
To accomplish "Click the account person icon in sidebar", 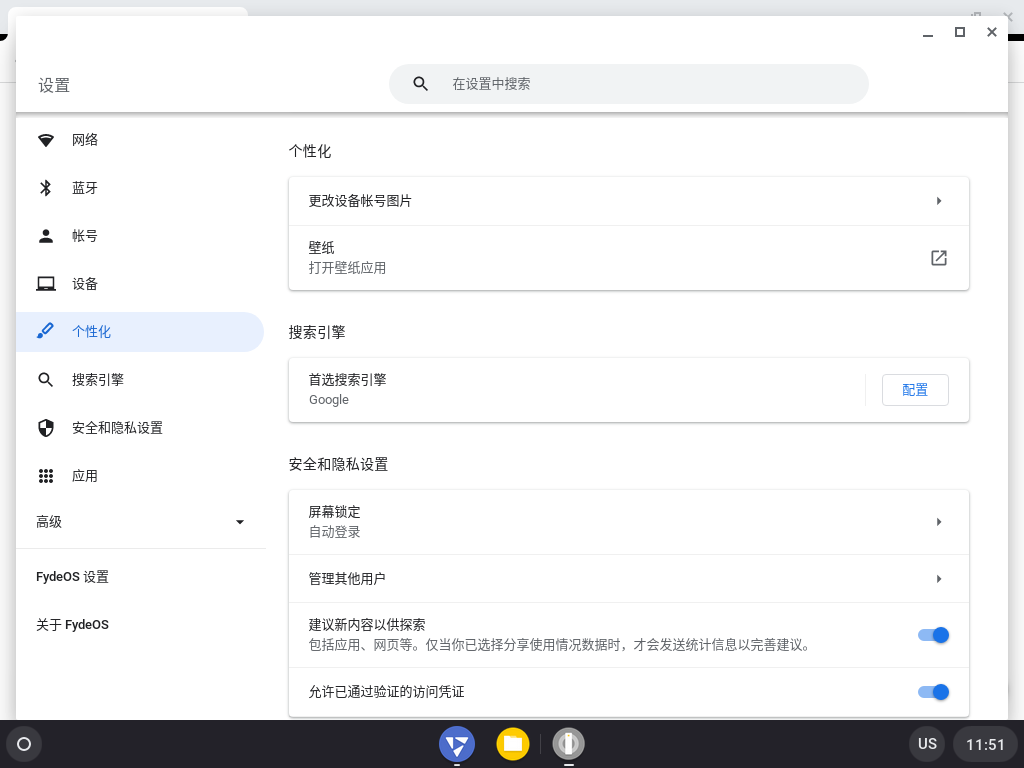I will 46,236.
